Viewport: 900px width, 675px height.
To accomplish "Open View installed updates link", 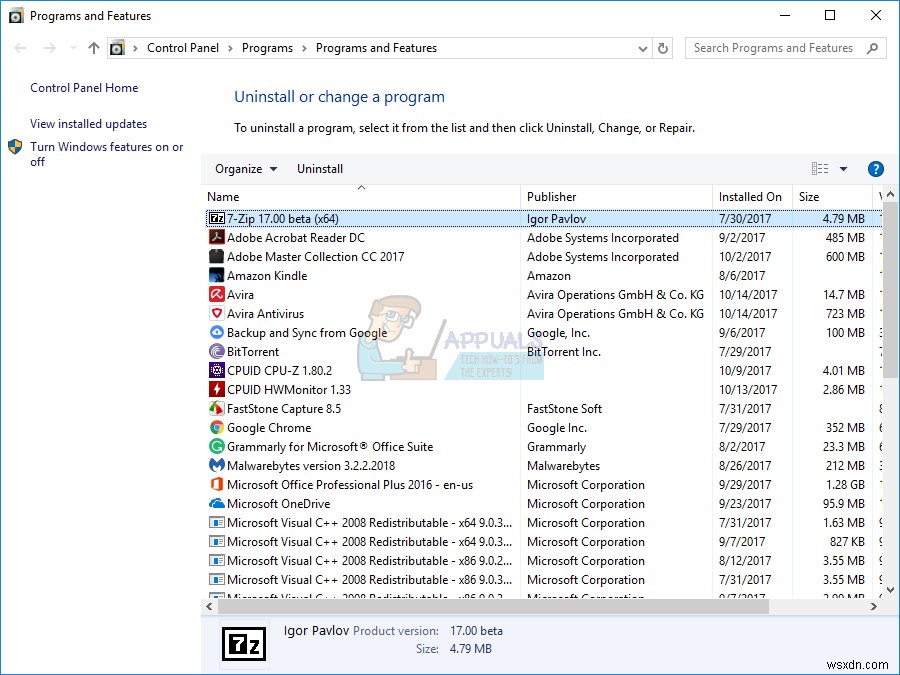I will pyautogui.click(x=88, y=124).
